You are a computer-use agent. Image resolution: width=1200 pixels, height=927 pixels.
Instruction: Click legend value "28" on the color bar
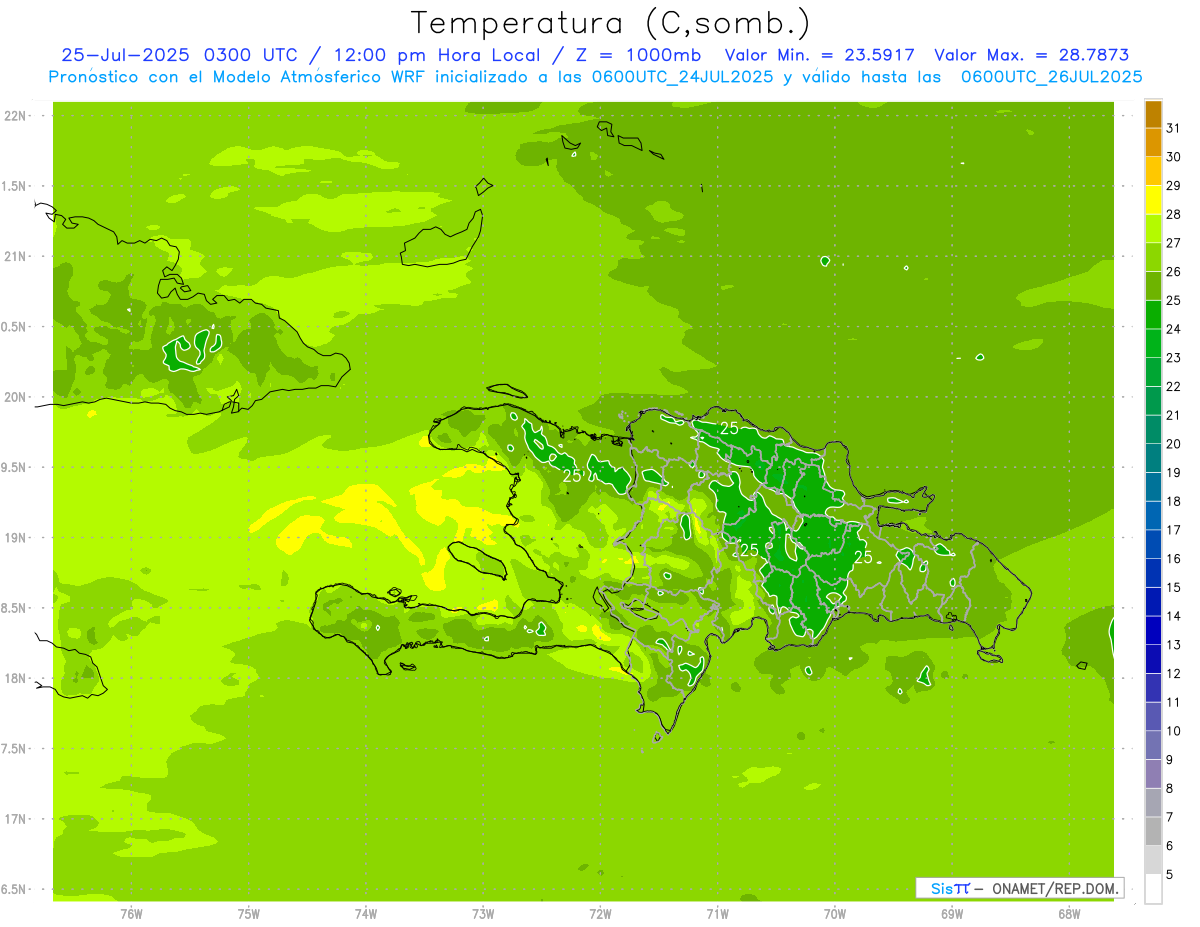1174,214
